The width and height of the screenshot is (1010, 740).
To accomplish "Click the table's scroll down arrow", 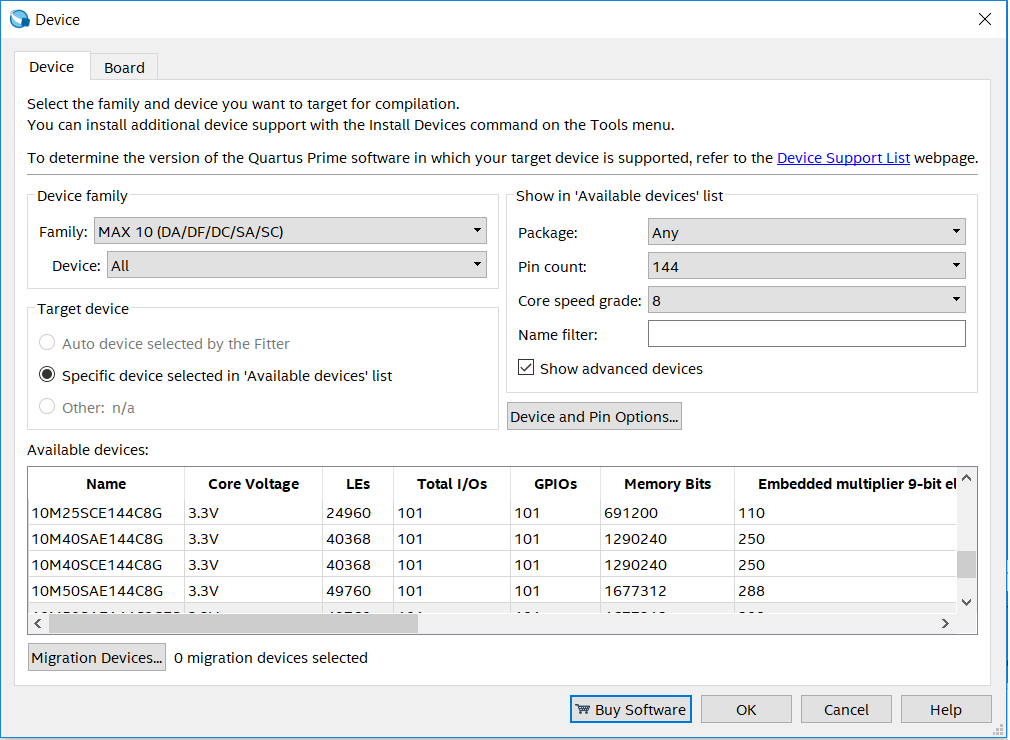I will pos(966,601).
